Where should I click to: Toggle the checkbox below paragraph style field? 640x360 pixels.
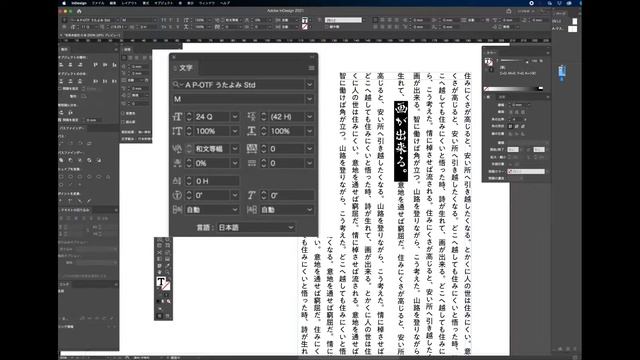click(x=328, y=27)
